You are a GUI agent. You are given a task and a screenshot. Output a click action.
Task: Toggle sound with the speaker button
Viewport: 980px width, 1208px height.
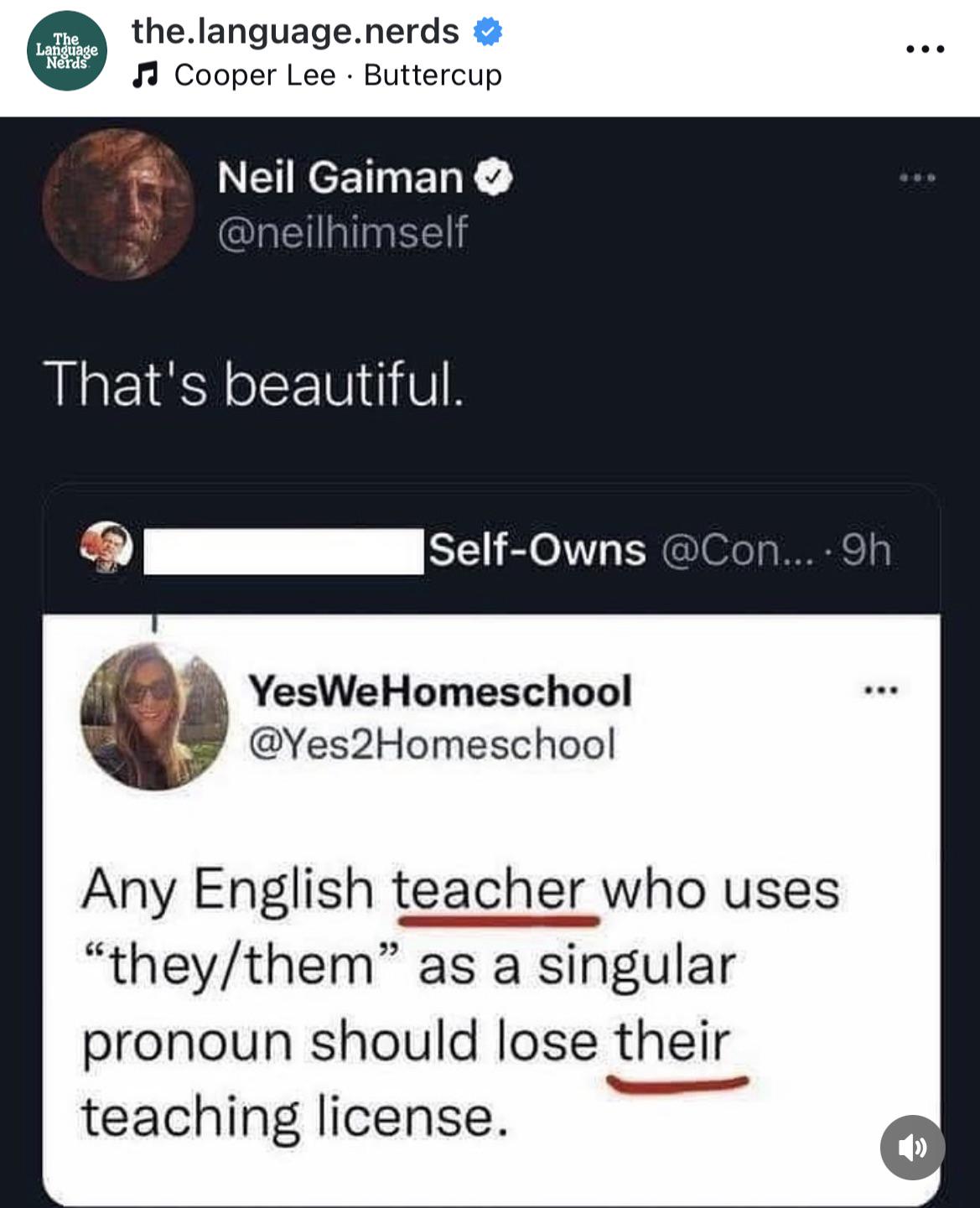pos(913,1148)
